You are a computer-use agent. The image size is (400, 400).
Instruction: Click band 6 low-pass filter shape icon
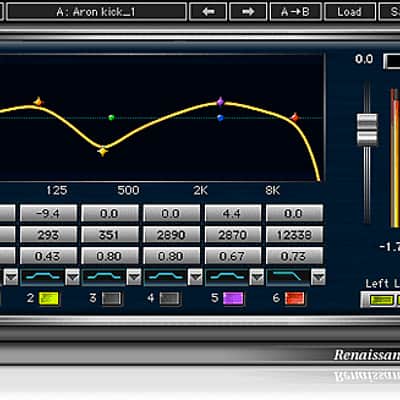(288, 277)
